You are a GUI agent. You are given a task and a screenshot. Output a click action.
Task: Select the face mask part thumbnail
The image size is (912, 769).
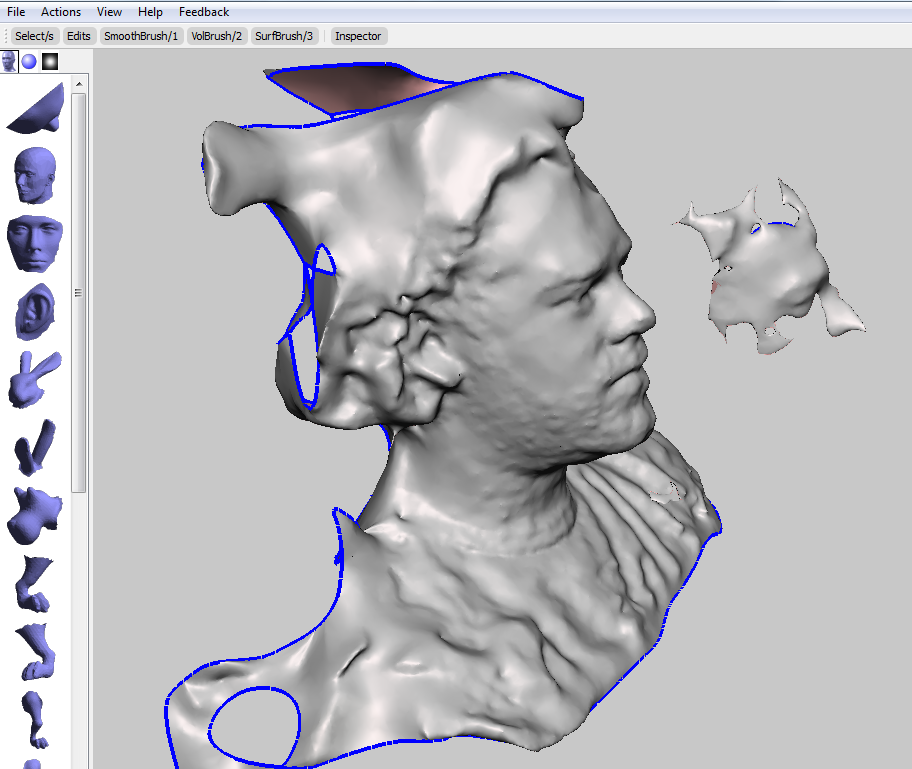tap(35, 243)
